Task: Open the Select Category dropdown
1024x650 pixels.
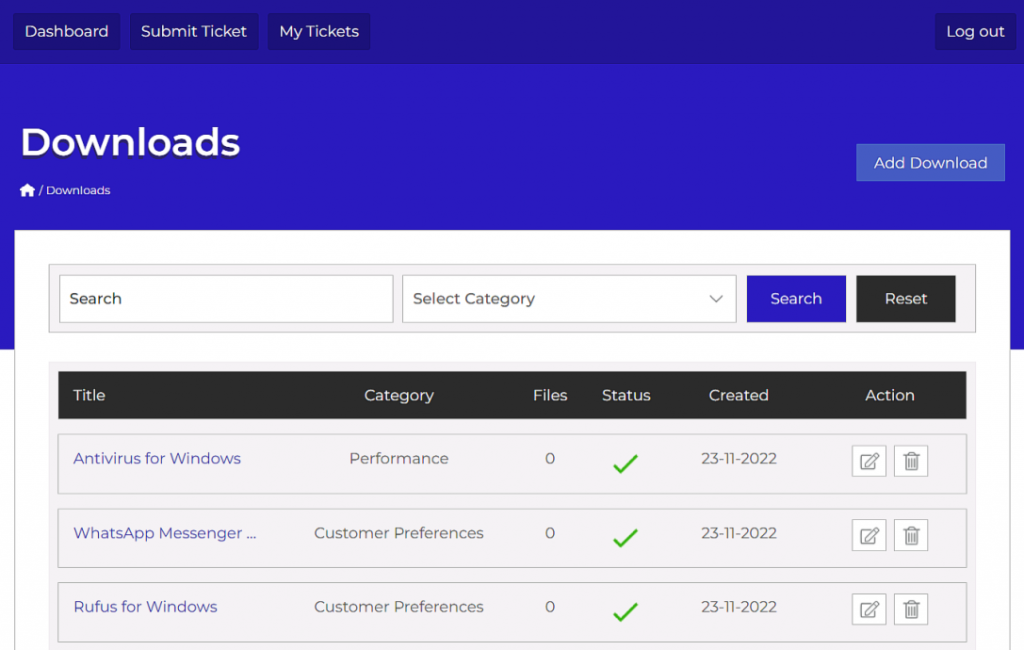Action: pyautogui.click(x=568, y=299)
